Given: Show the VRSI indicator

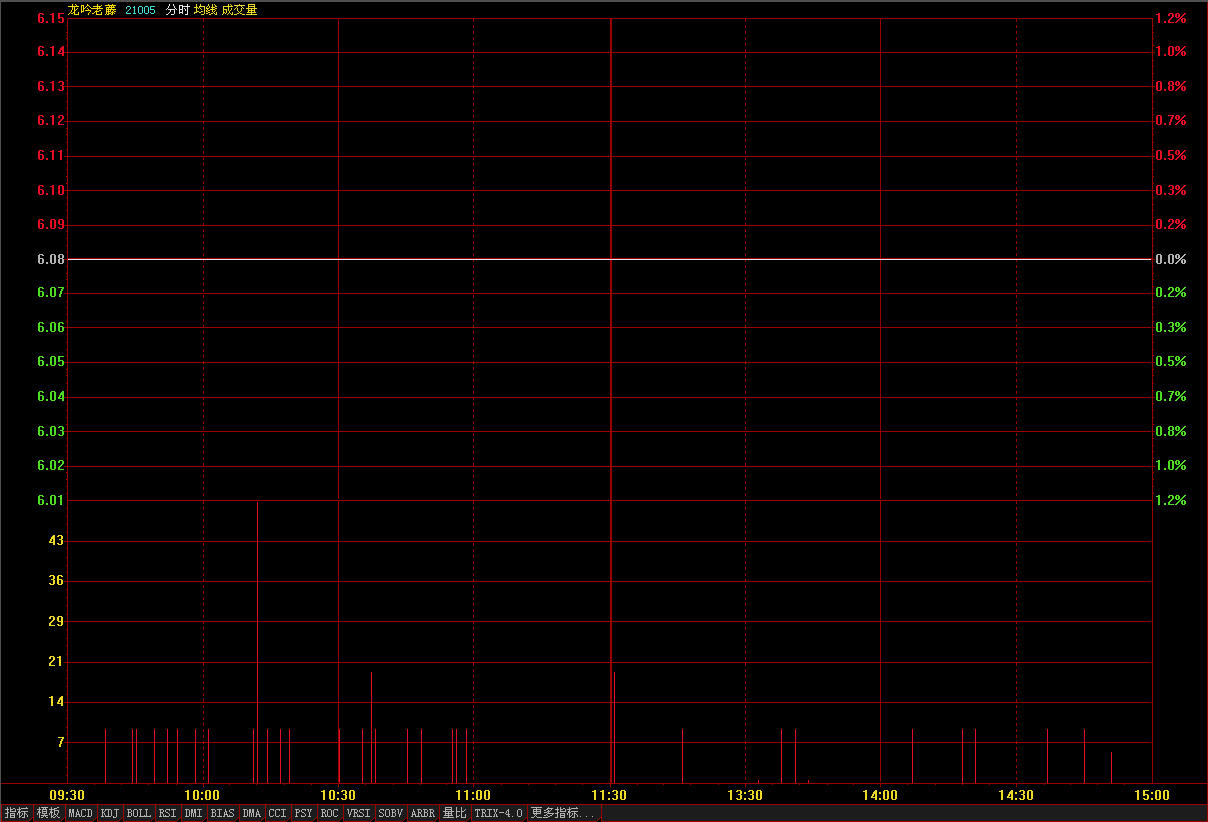Looking at the screenshot, I should point(359,813).
